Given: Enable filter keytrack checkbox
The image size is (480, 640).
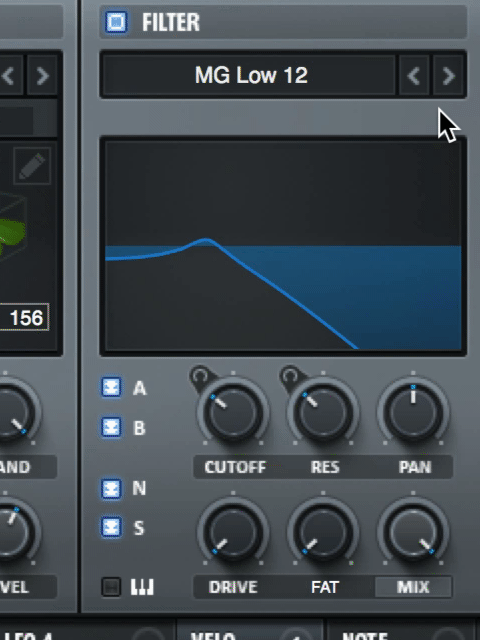Looking at the screenshot, I should click(111, 587).
